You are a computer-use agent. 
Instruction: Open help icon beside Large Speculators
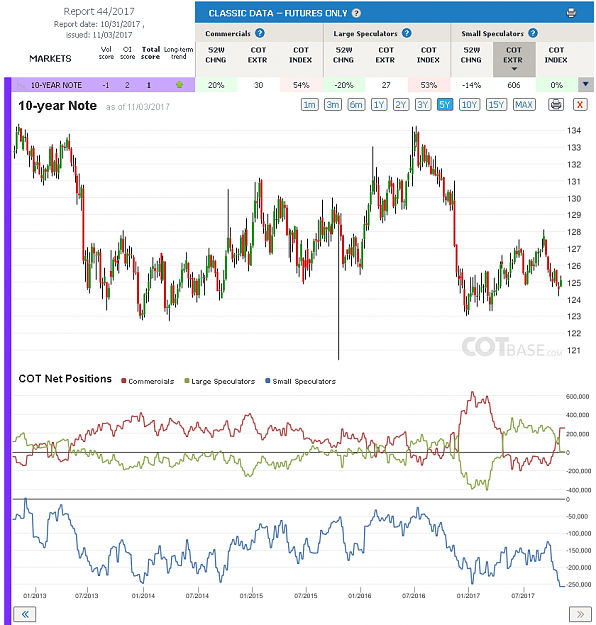point(407,33)
